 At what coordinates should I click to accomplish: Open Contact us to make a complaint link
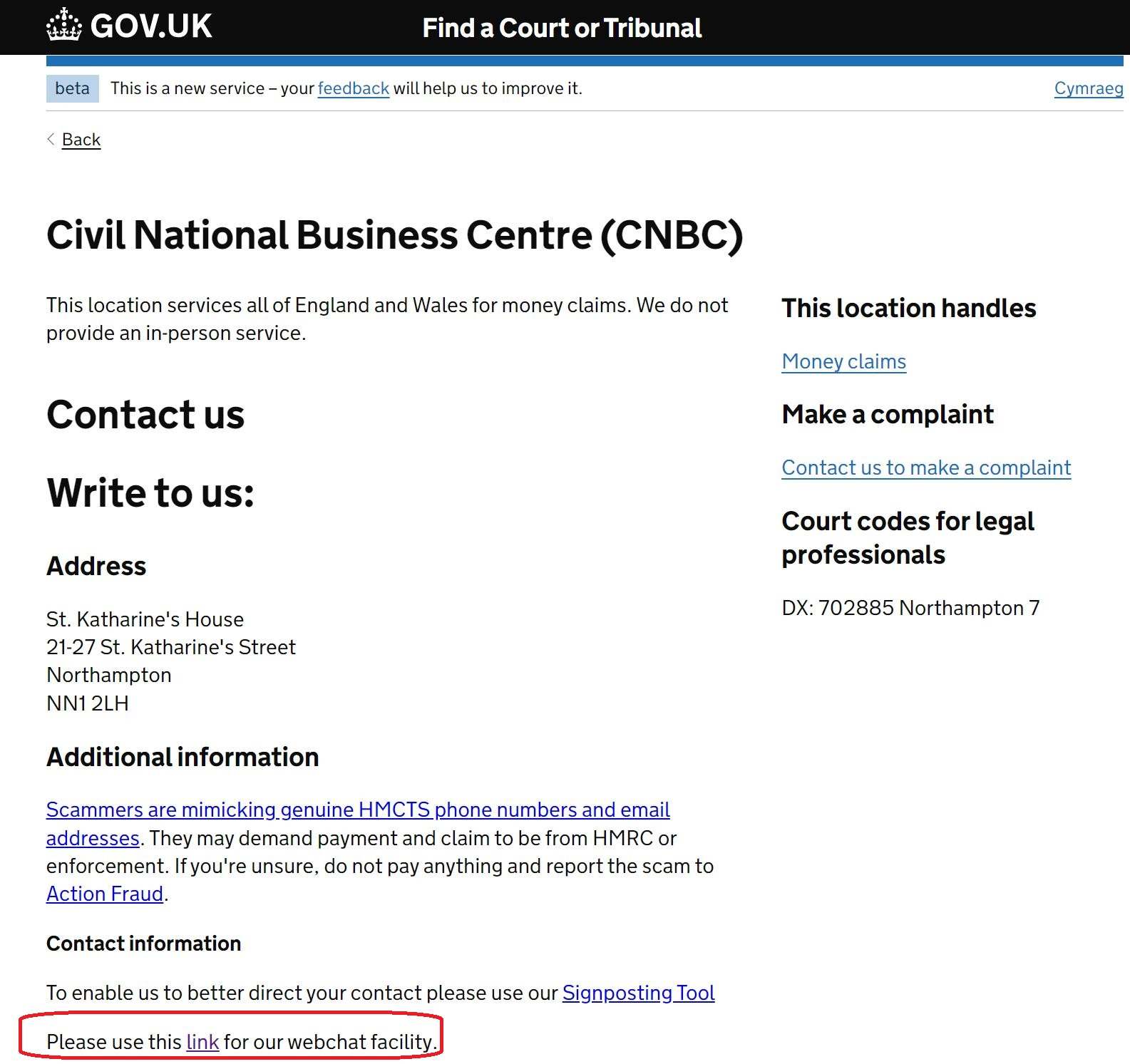[x=926, y=468]
